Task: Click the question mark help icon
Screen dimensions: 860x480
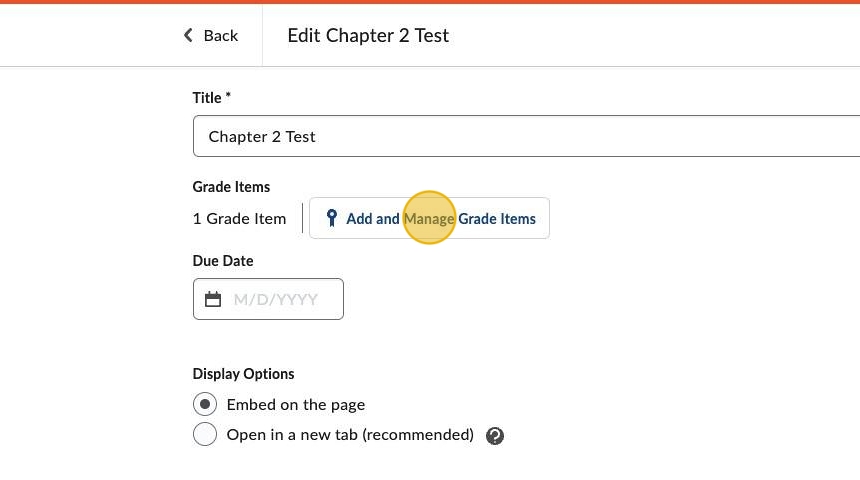Action: pyautogui.click(x=494, y=436)
